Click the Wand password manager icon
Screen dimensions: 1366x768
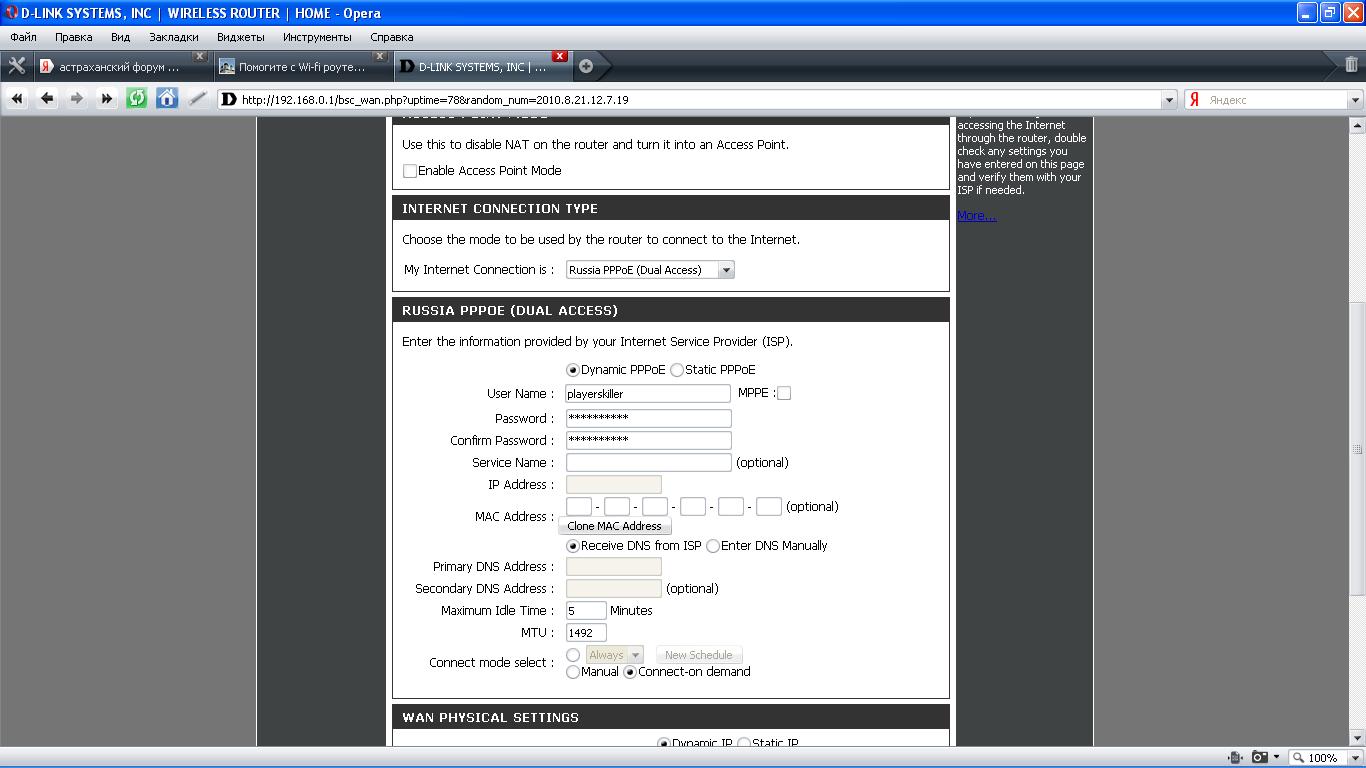[198, 98]
